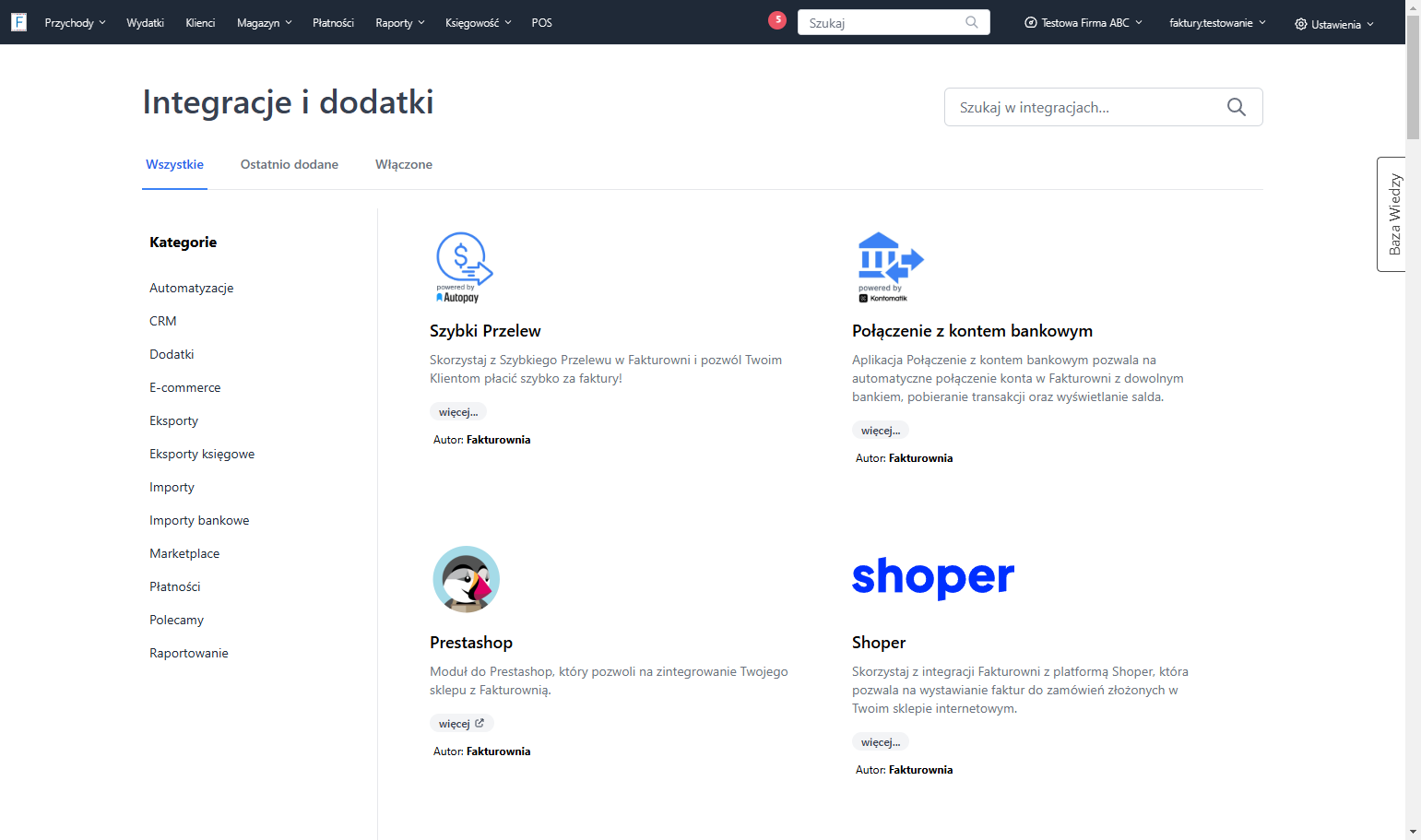This screenshot has height=840, width=1421.
Task: Open the Płatności menu item
Action: [x=333, y=23]
